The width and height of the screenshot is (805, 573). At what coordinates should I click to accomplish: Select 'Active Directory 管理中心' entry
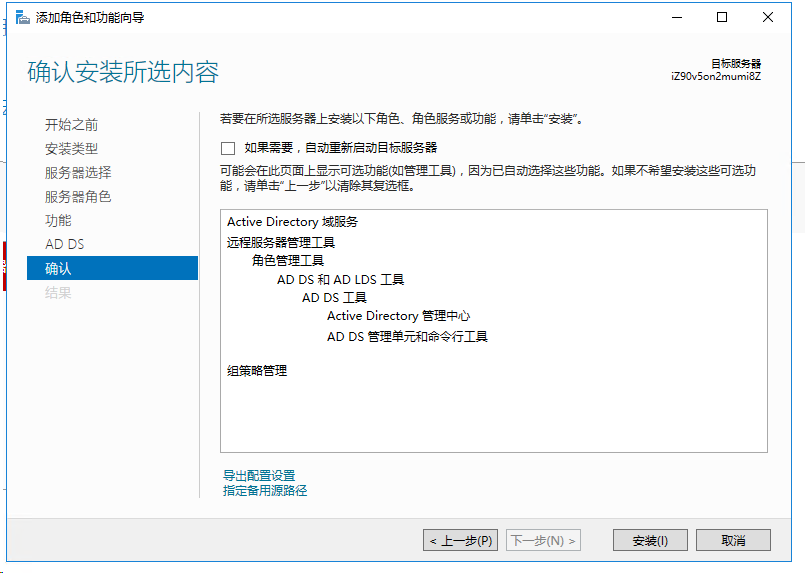pos(399,316)
